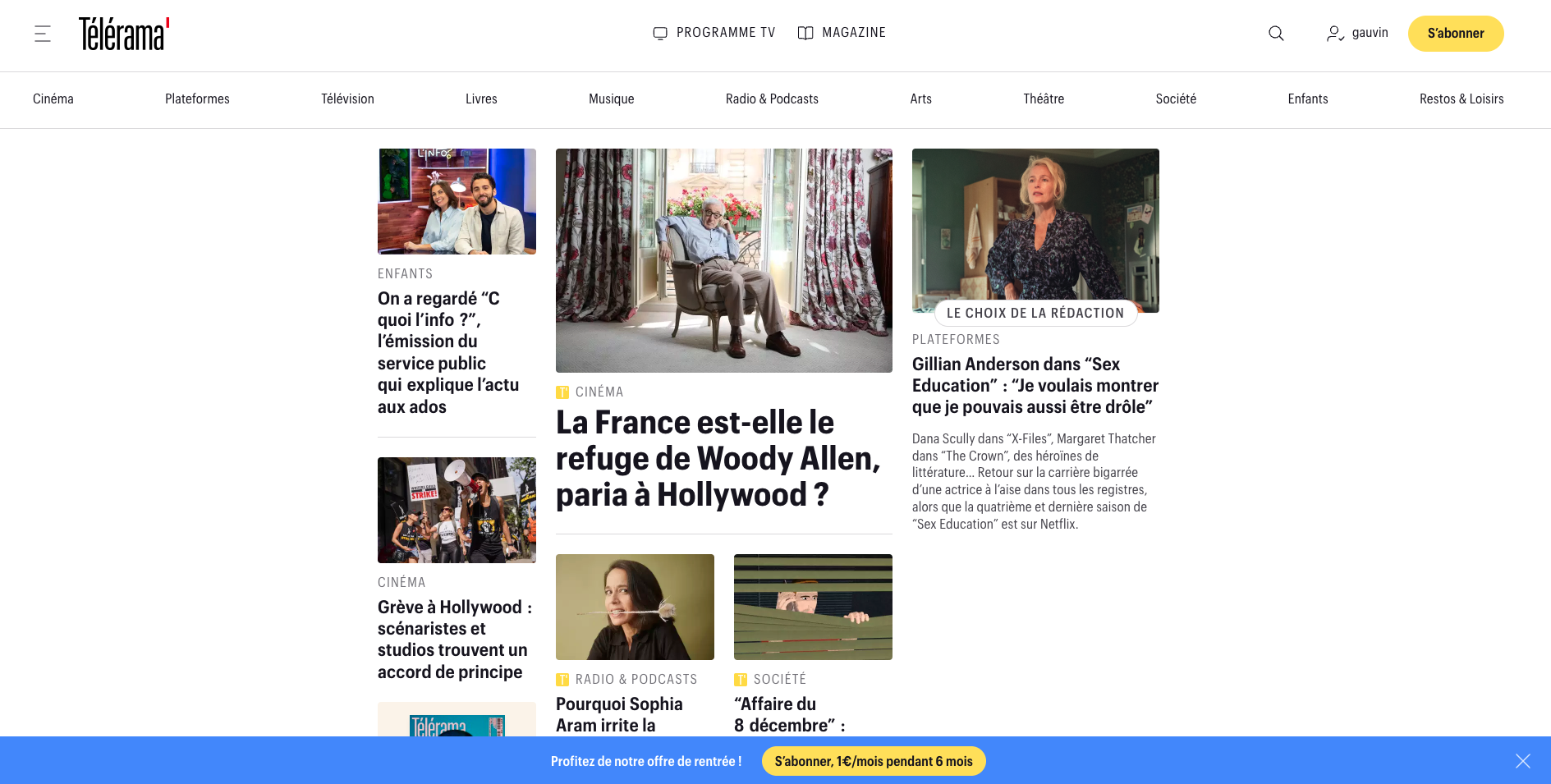Screen dimensions: 1551x784
Task: Click the Télérama logo
Action: point(122,34)
